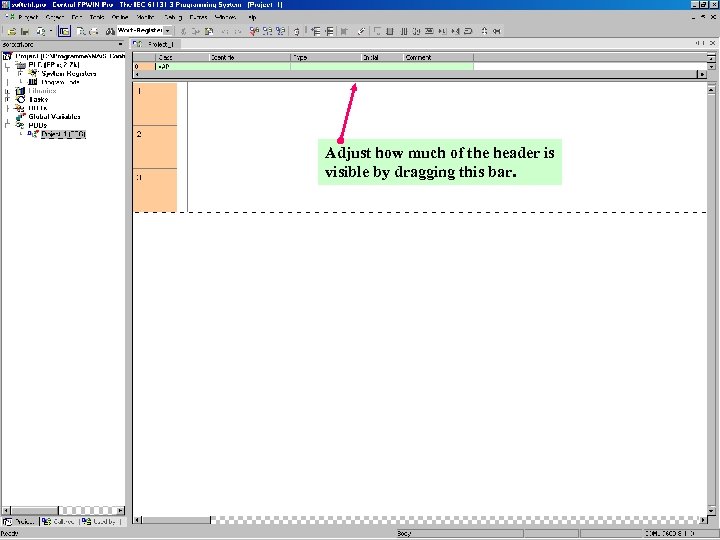
Task: Collapse the PLC tree node
Action: click(x=7, y=65)
